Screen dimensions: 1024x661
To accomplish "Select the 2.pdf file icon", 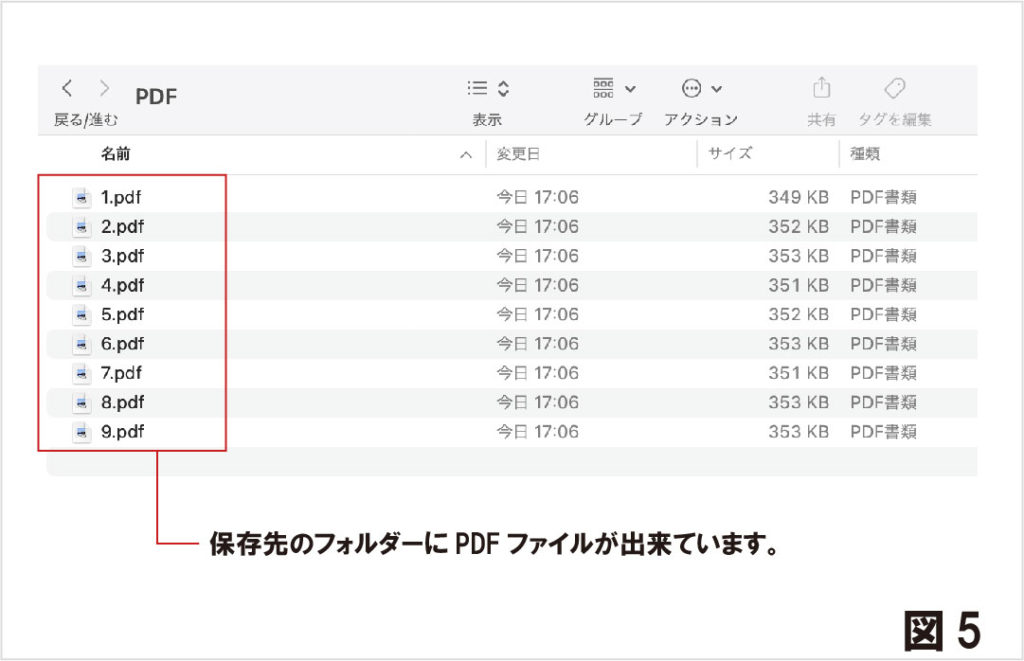I will point(82,227).
